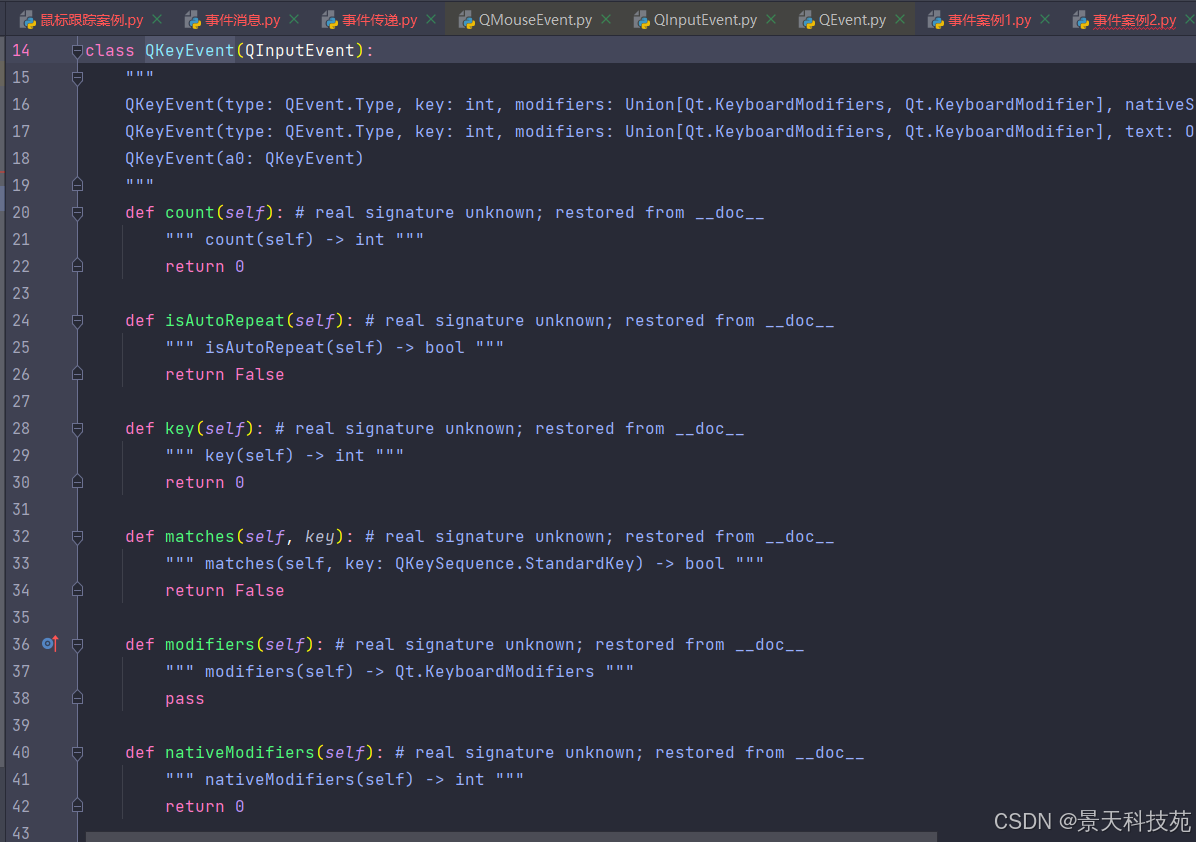Collapse the nativeModifiers method fold marker
The height and width of the screenshot is (842, 1196).
77,753
